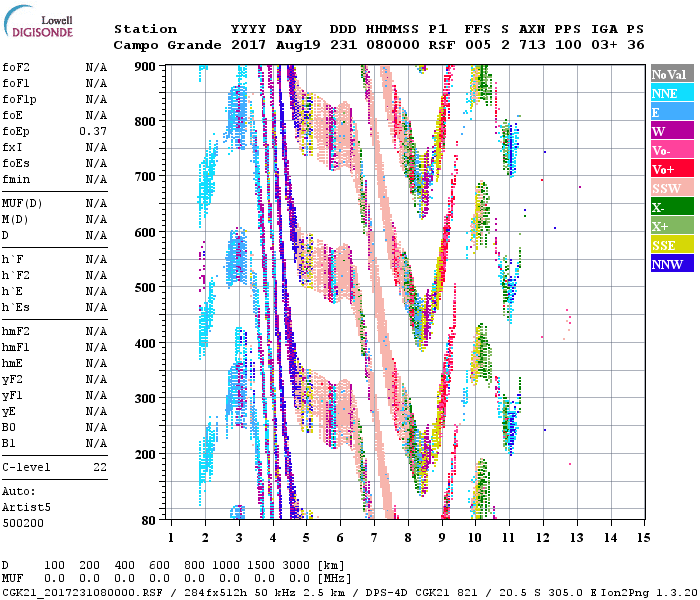
Task: Select the 3000 km distance column header
Action: (306, 566)
